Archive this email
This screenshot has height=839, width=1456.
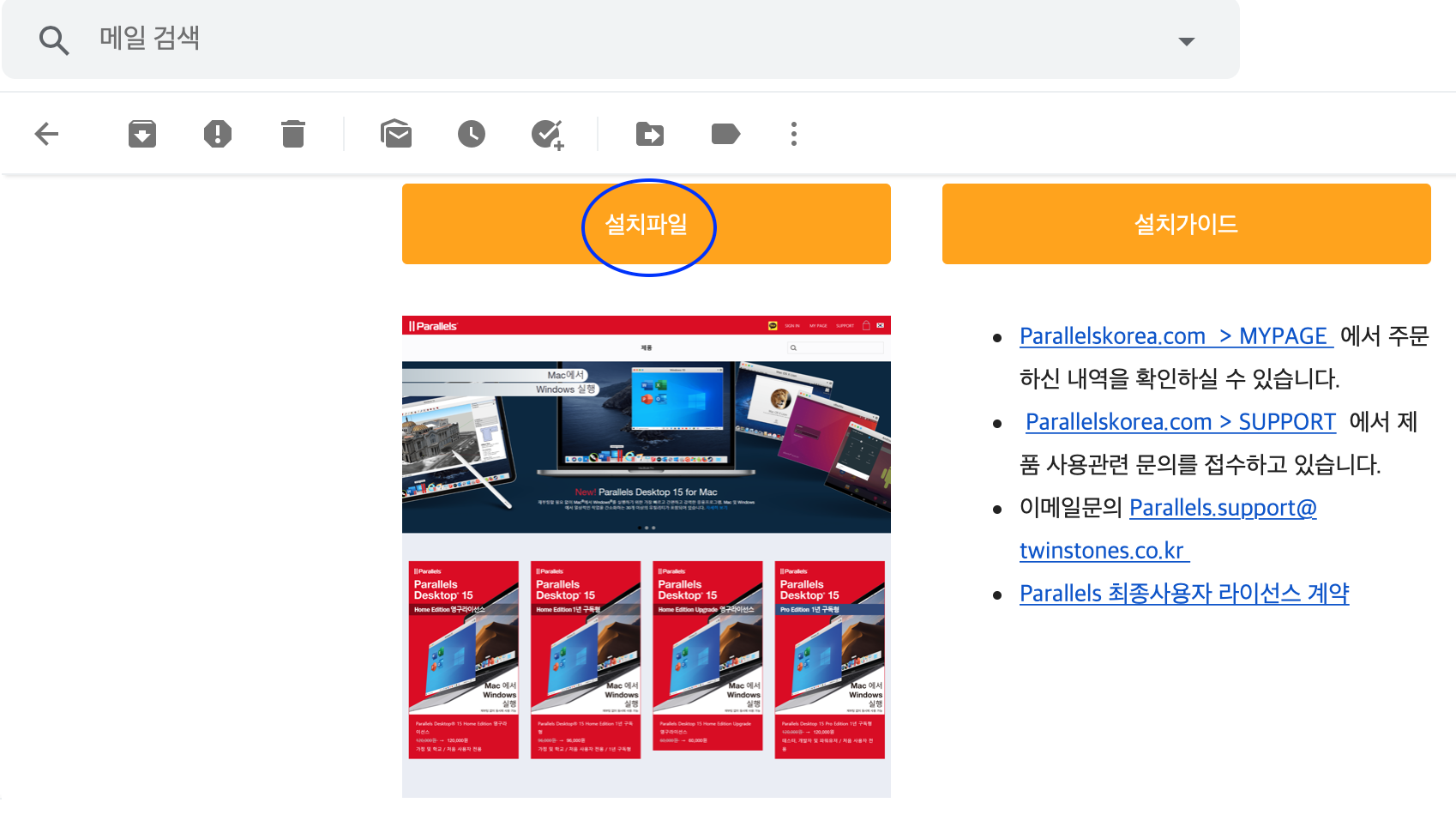tap(142, 134)
